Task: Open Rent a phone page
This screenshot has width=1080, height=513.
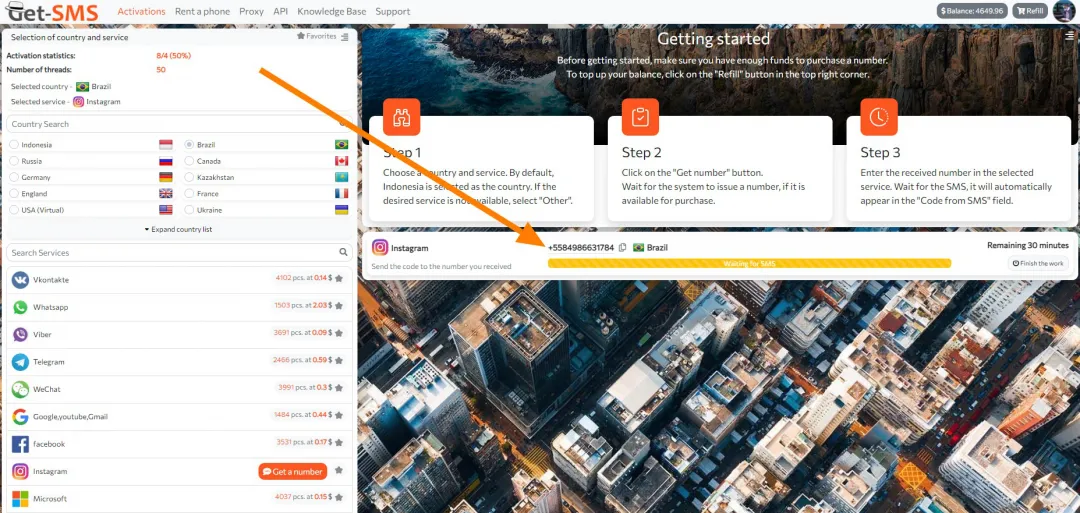Action: (202, 11)
